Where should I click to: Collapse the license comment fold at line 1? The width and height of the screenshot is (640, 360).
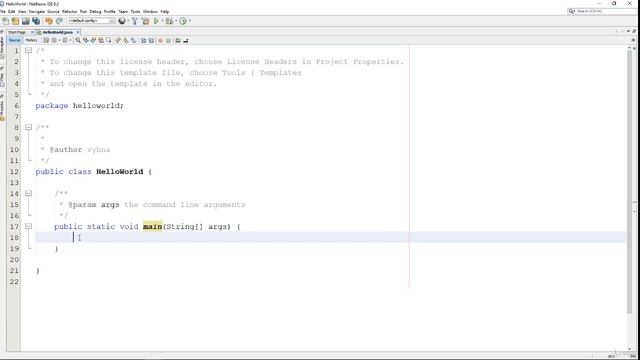[28, 51]
